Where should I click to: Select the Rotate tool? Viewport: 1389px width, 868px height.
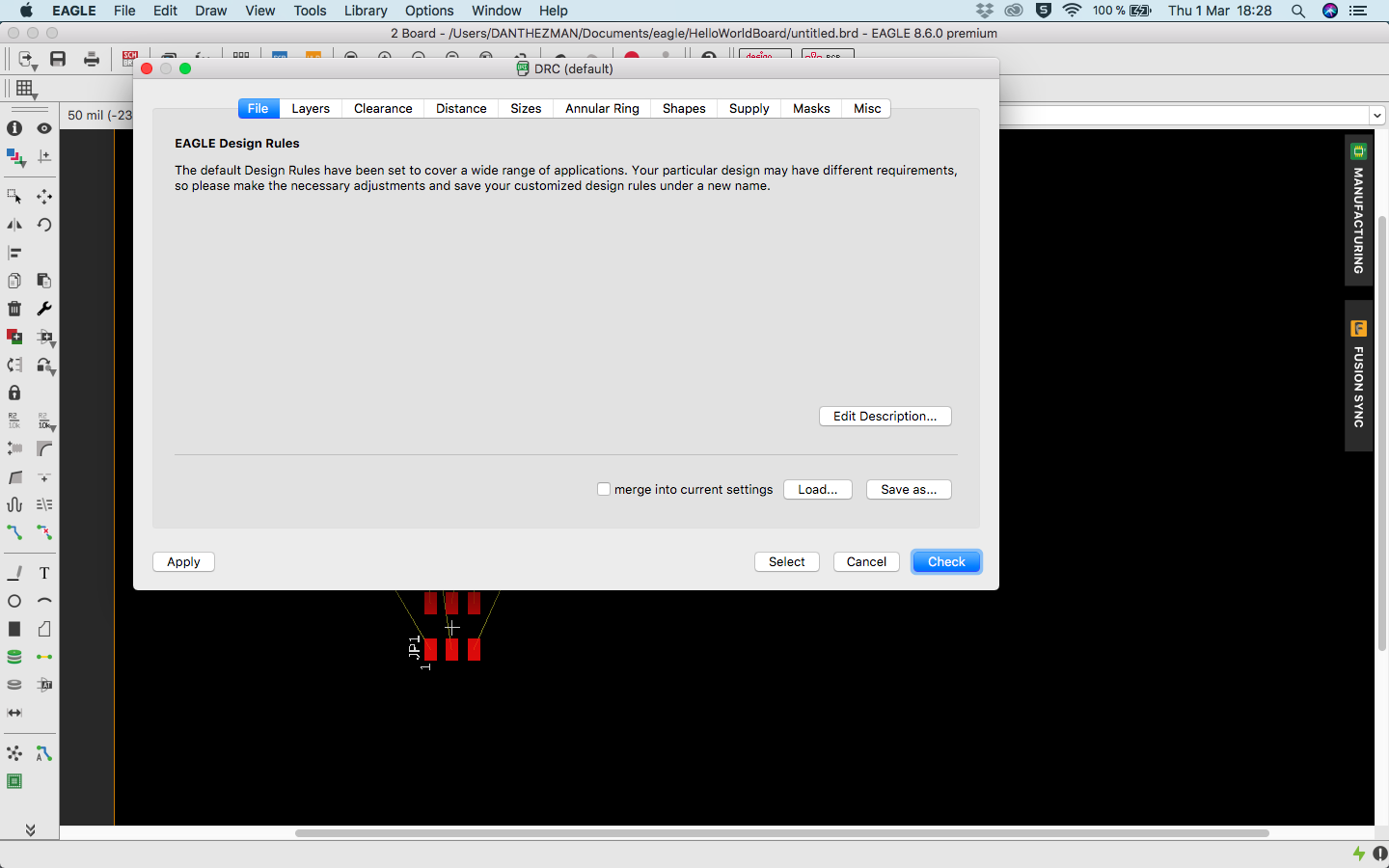coord(44,225)
